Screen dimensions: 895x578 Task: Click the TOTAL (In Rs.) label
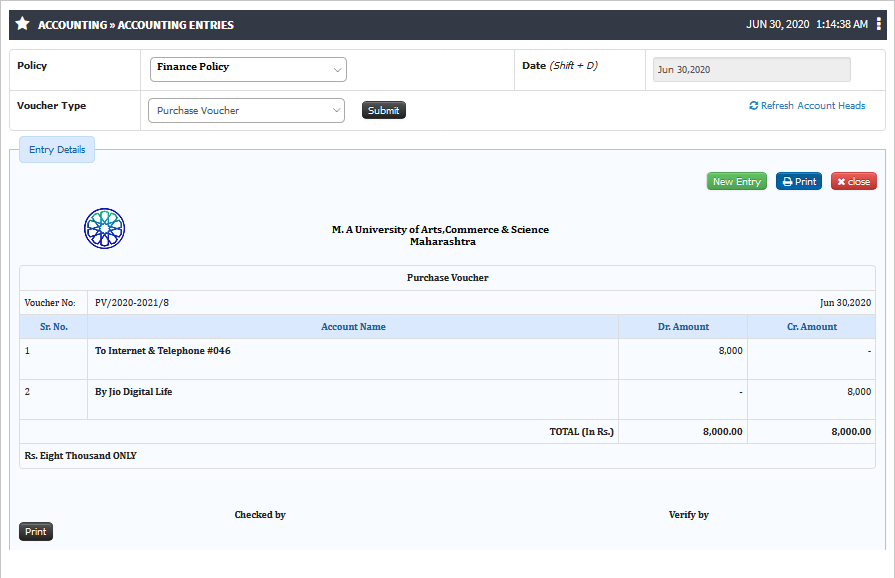coord(582,432)
